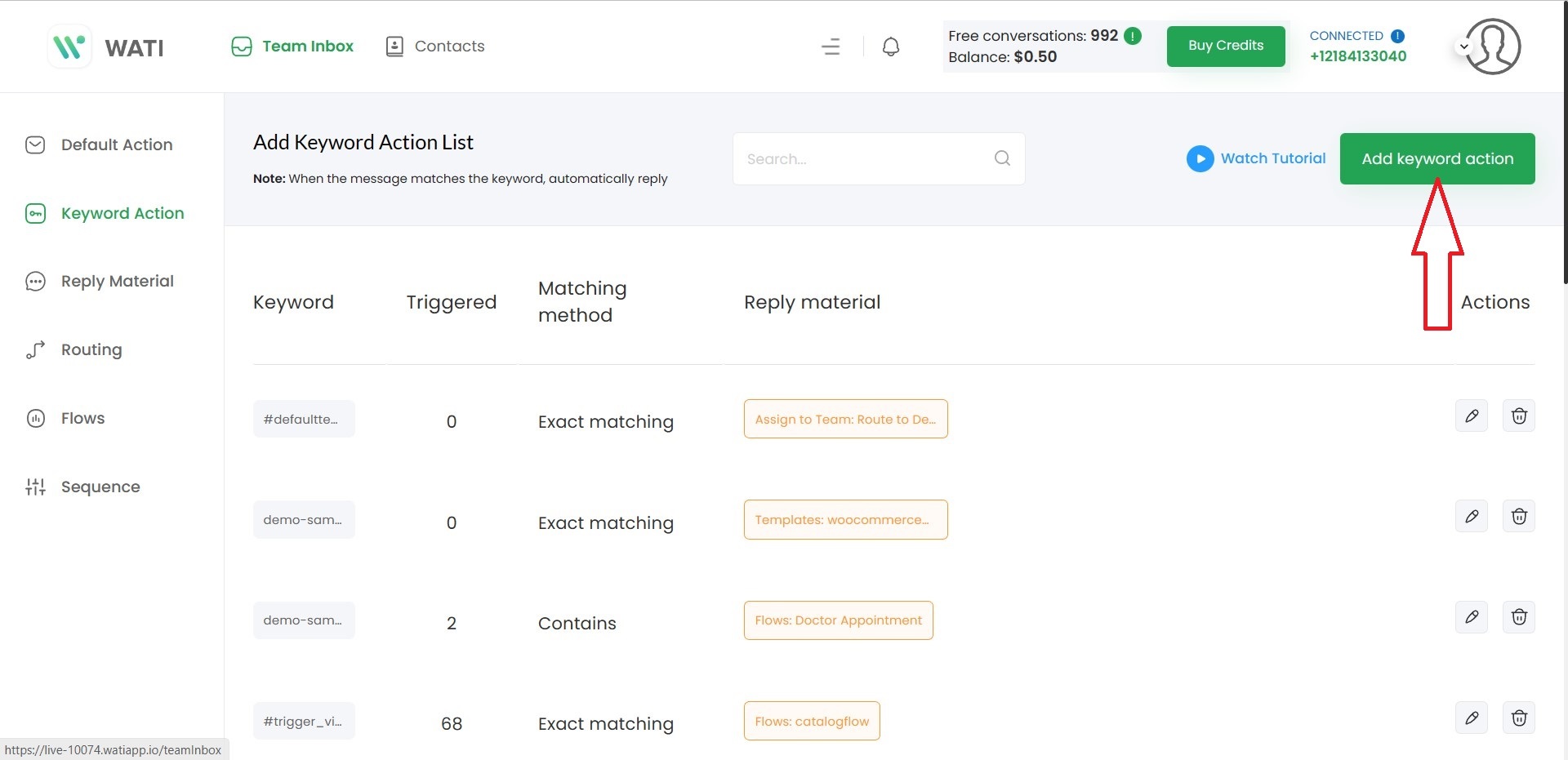Edit the #defaultte keyword action
Screen dimensions: 1568x760
(1471, 416)
